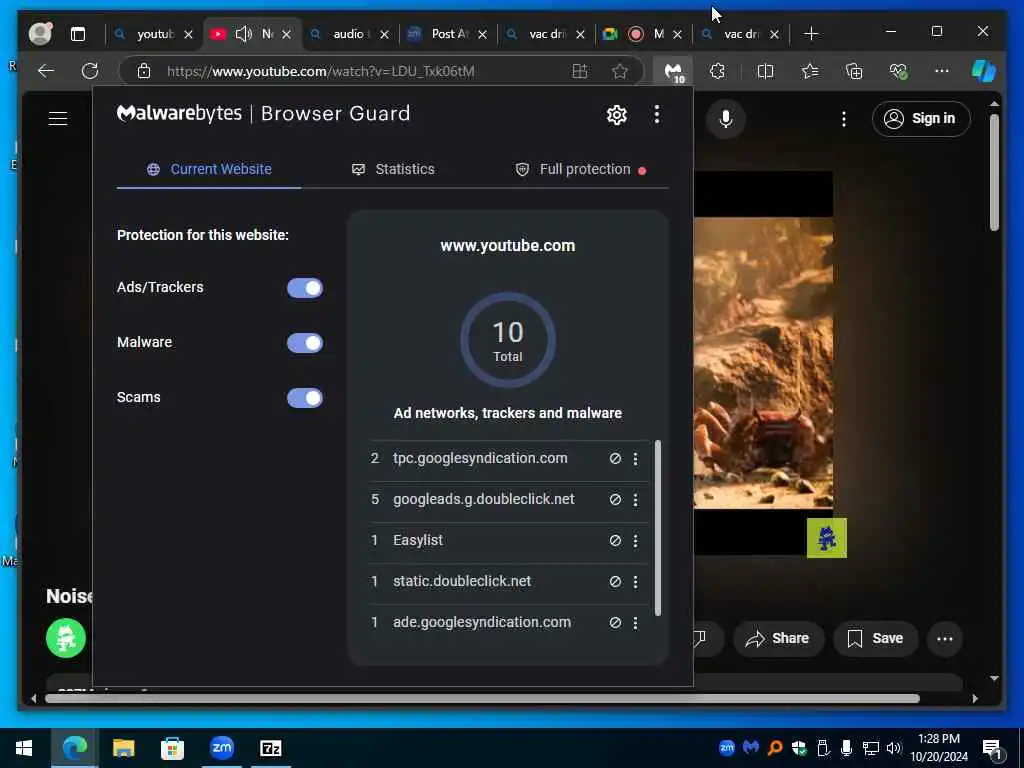Screen dimensions: 1024x768
Task: Switch to the audio search tab
Action: coord(350,34)
